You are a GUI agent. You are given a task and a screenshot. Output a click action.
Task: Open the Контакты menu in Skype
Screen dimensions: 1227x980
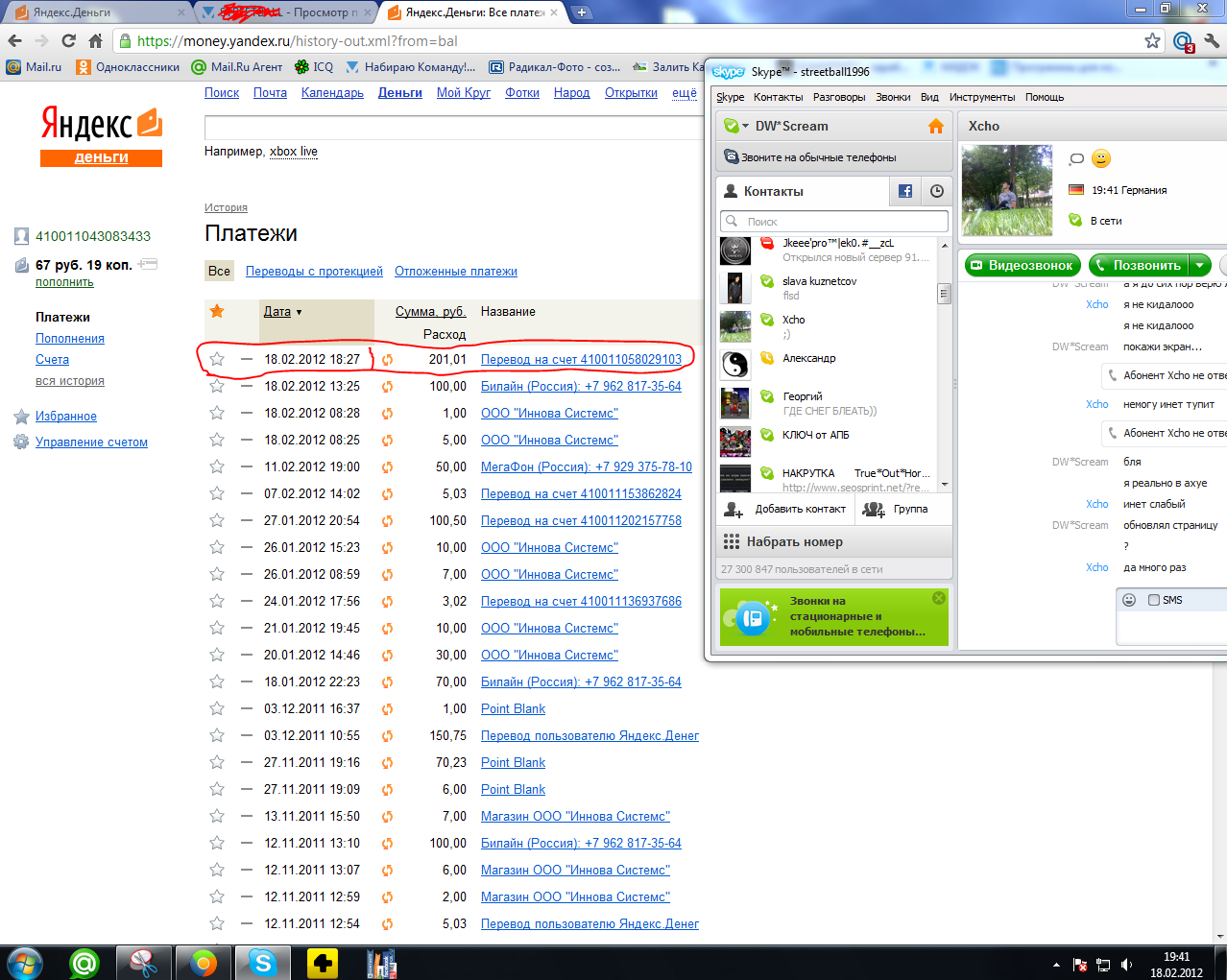779,97
